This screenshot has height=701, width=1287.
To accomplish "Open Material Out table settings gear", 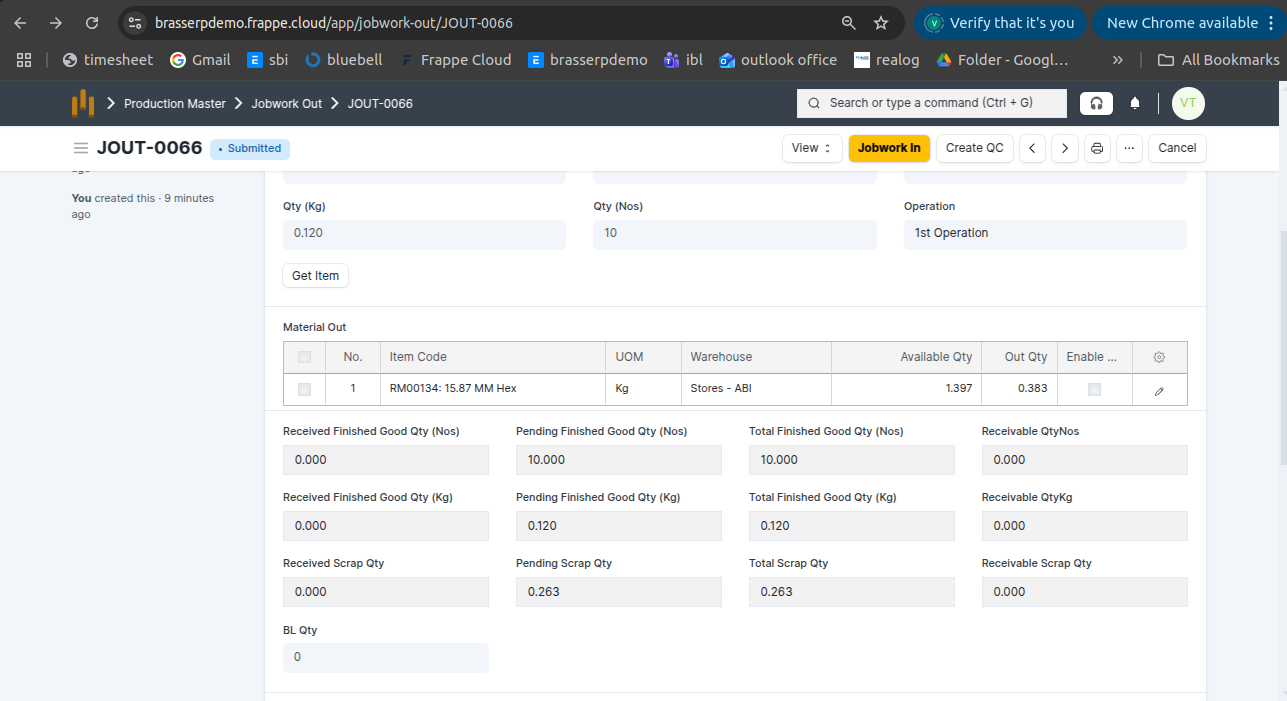I will click(1159, 357).
